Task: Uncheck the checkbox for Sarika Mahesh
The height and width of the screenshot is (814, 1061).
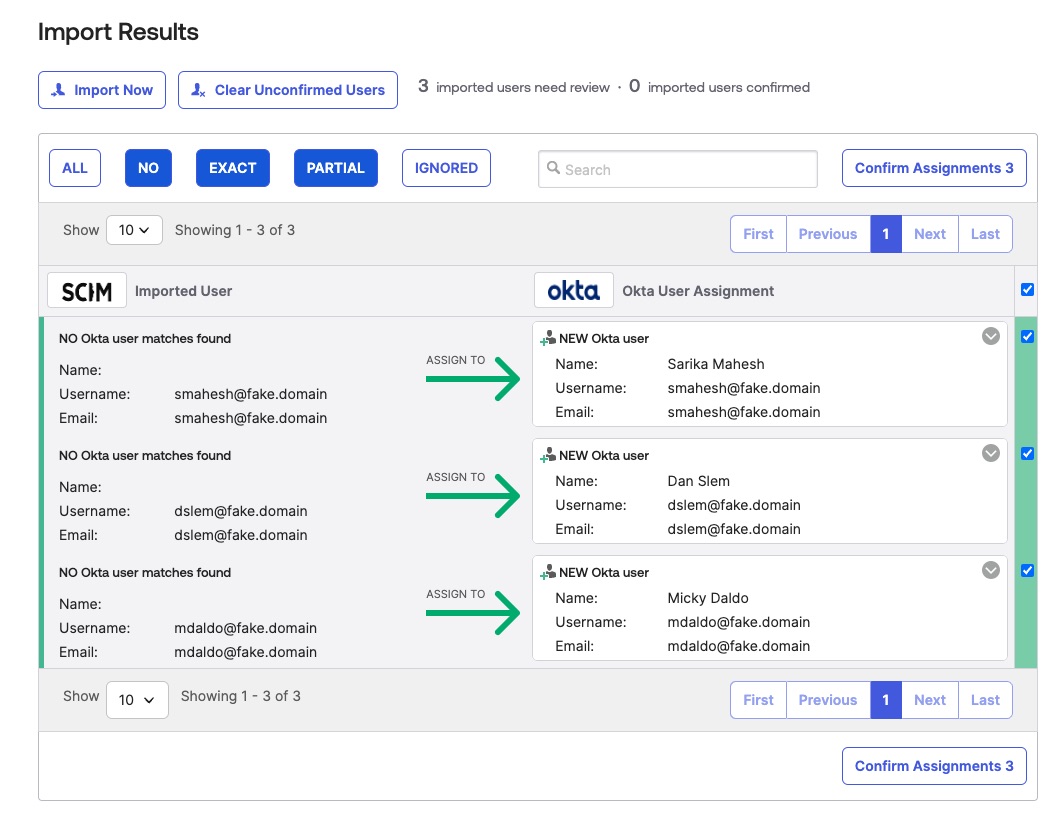Action: 1028,337
